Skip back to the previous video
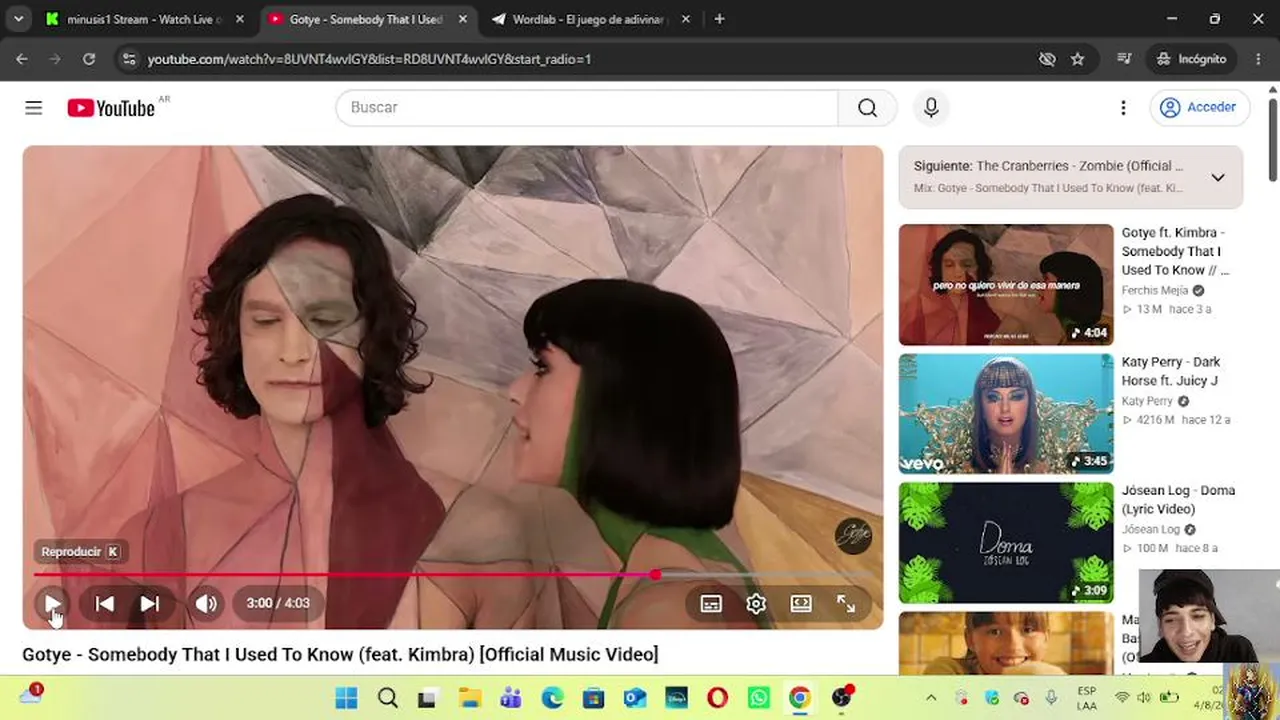The width and height of the screenshot is (1280, 720). click(x=104, y=603)
